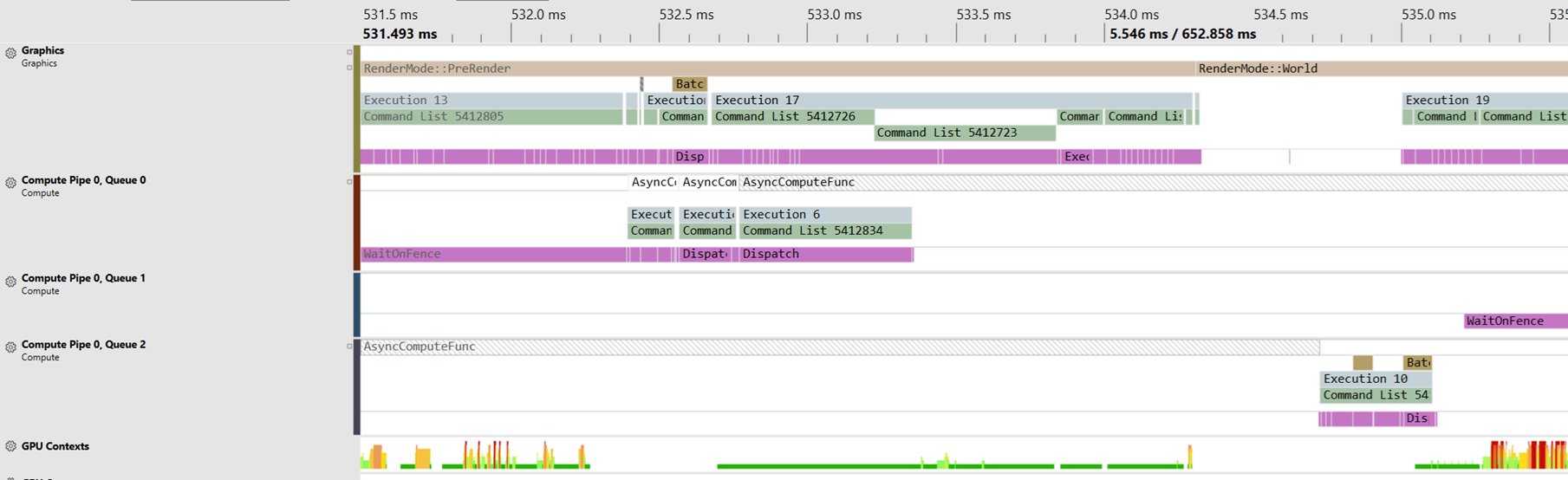Click the Compute Pipe 0, Queue 1 label

coord(83,278)
